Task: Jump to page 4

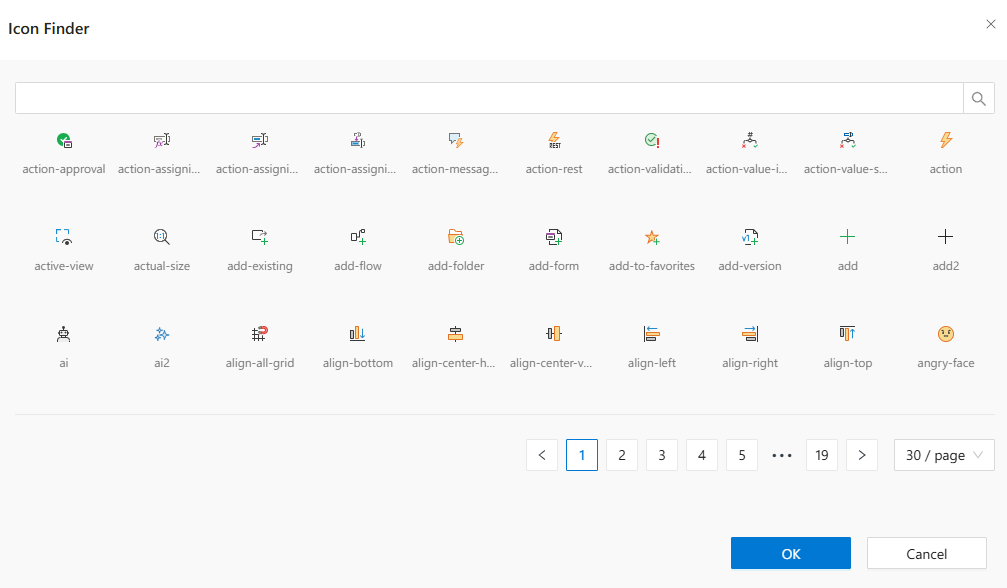Action: pos(702,455)
